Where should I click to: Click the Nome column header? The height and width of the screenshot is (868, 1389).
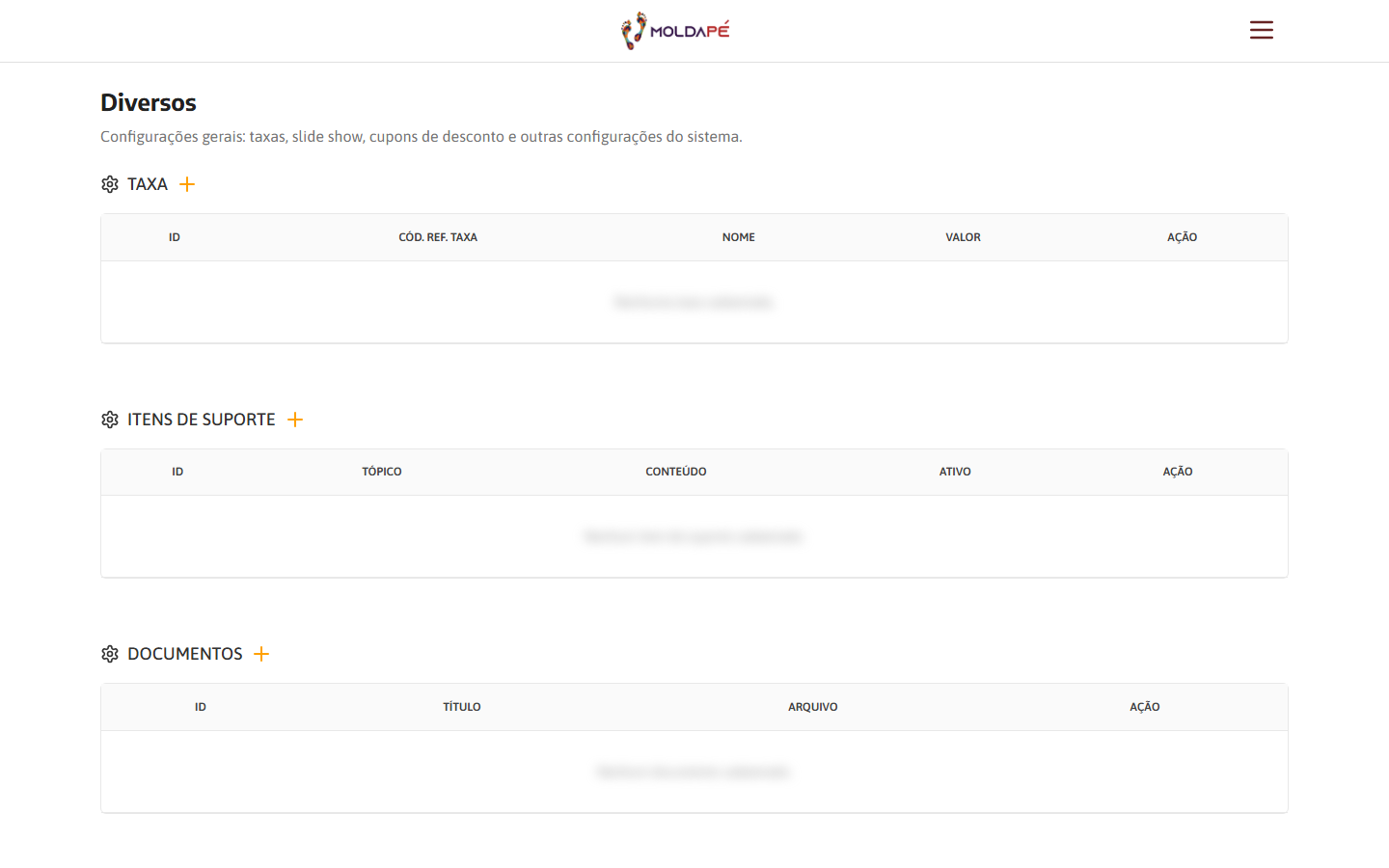(x=739, y=237)
